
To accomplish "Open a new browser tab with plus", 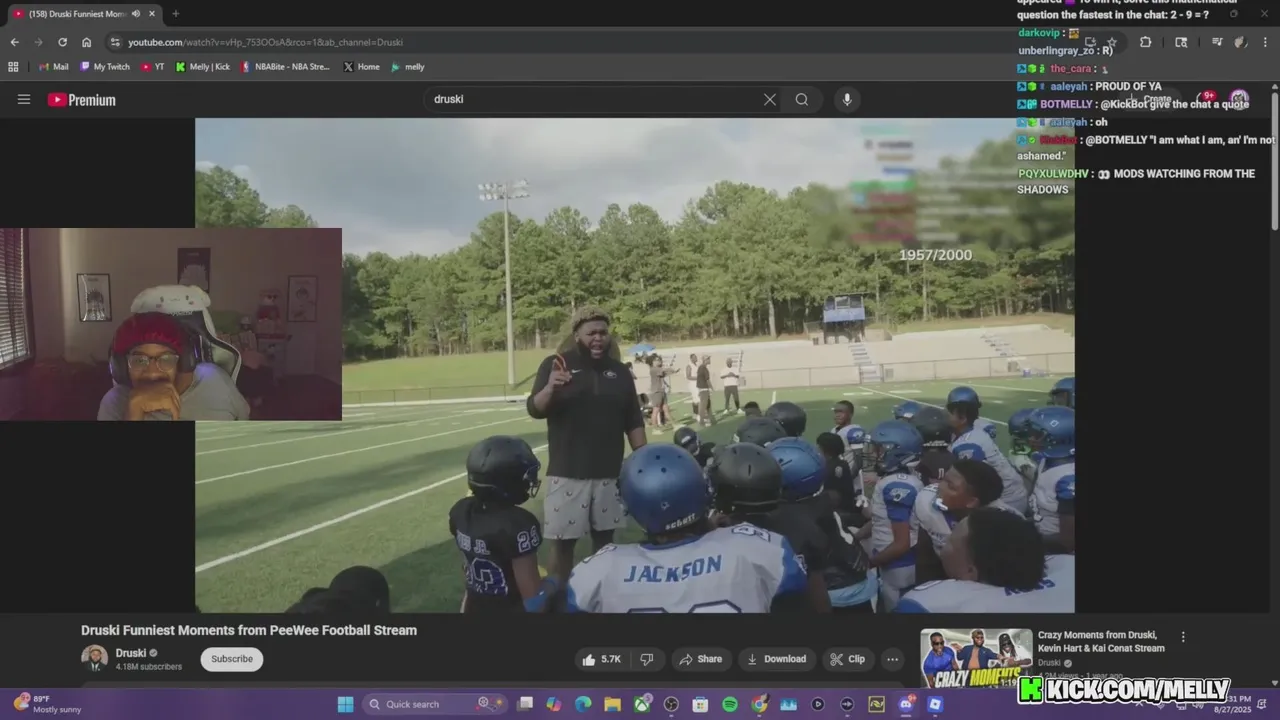I will tap(176, 14).
